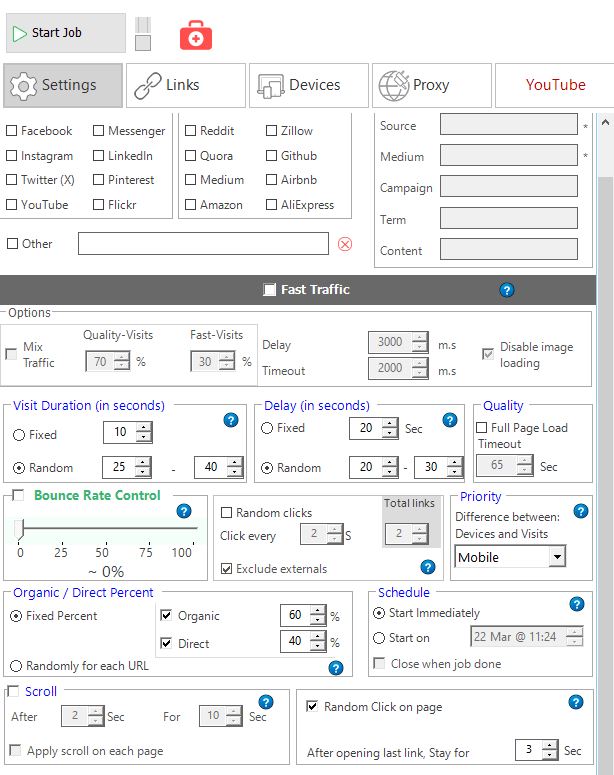Click the Other referrer text field
This screenshot has width=614, height=775.
pyautogui.click(x=203, y=244)
